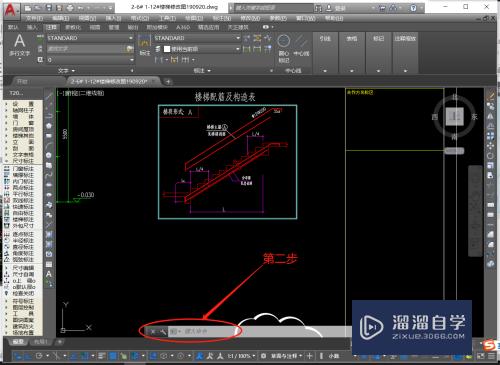Click the Save icon in quick access toolbar
Screen dimensions: 500x365
coord(49,8)
